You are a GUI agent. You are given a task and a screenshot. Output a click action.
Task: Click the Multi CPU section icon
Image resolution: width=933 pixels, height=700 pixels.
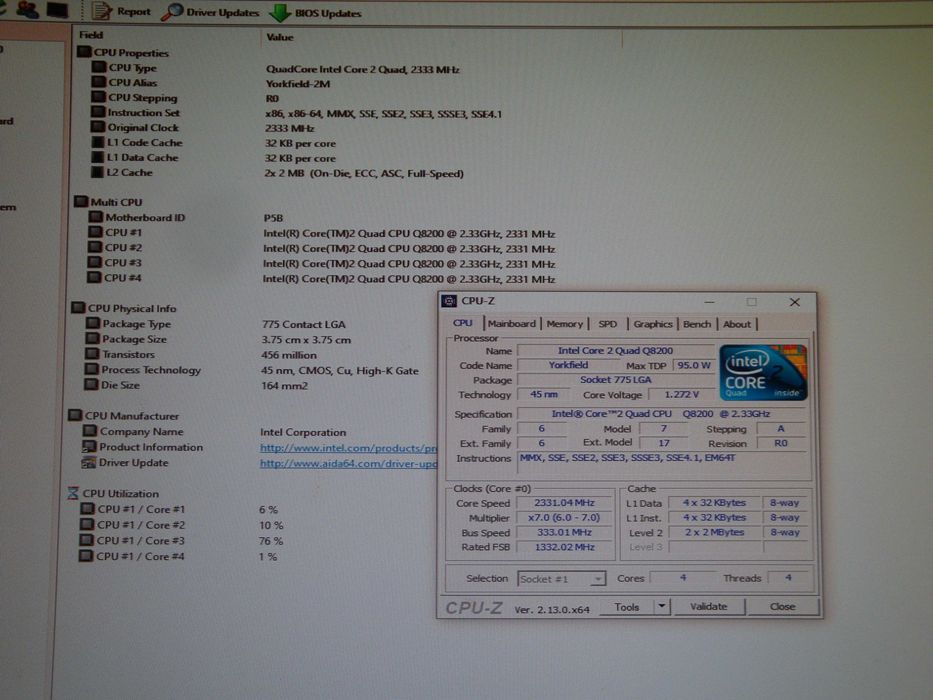point(81,202)
